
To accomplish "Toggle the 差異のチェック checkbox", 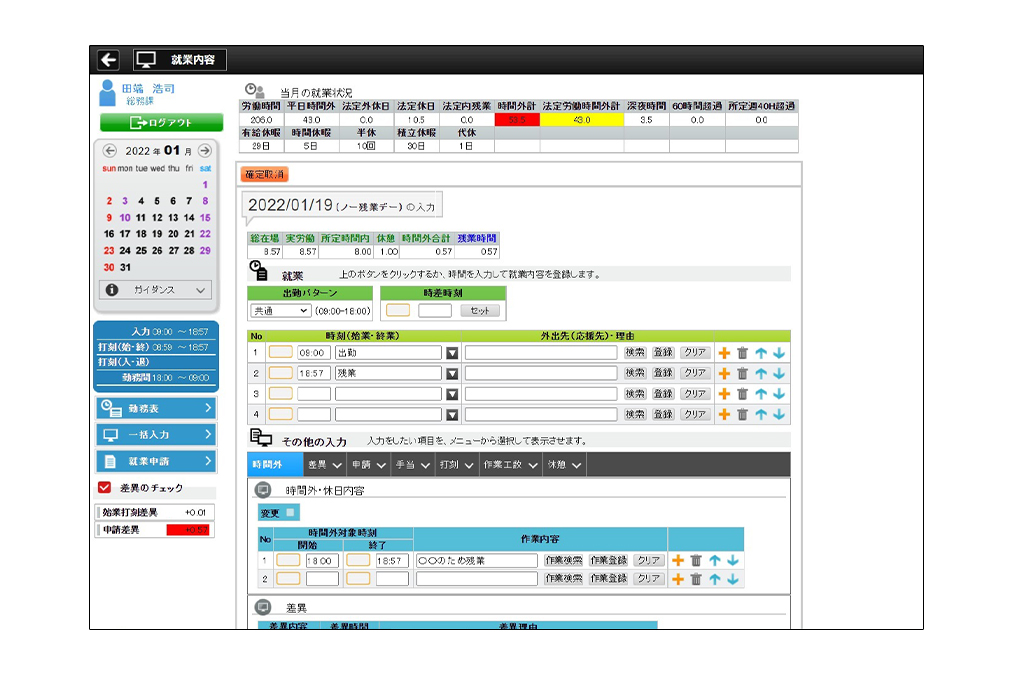I will 104,488.
